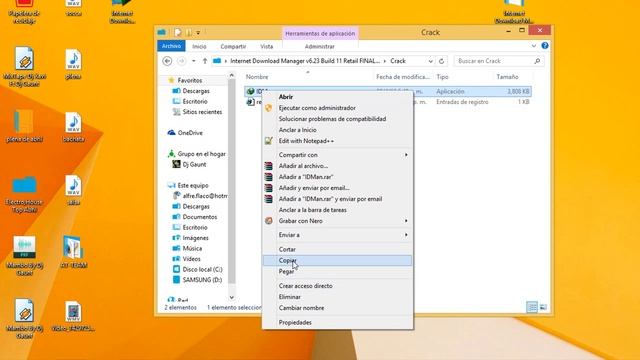The height and width of the screenshot is (360, 640).
Task: Click Properties icon in Quick Access Toolbar
Action: (178, 32)
